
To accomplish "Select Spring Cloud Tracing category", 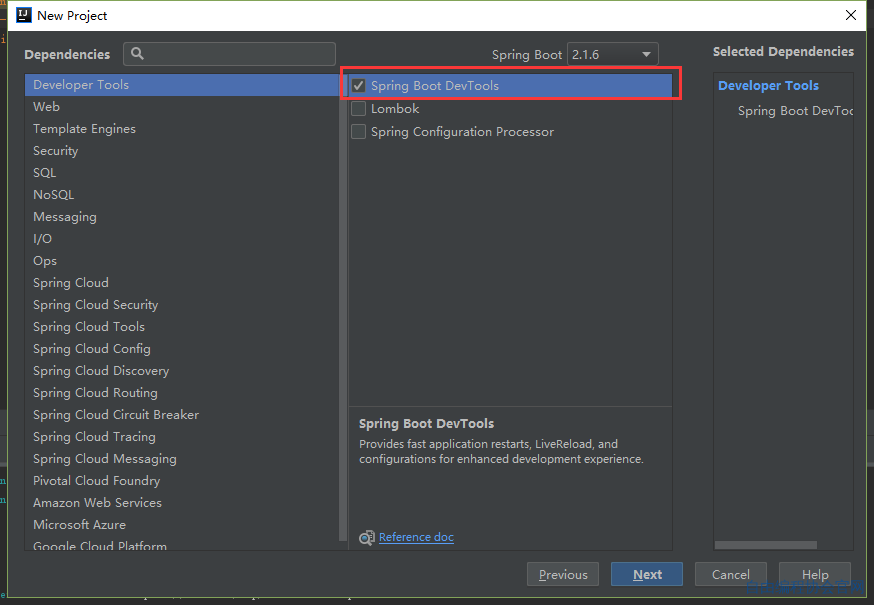I will [182, 437].
